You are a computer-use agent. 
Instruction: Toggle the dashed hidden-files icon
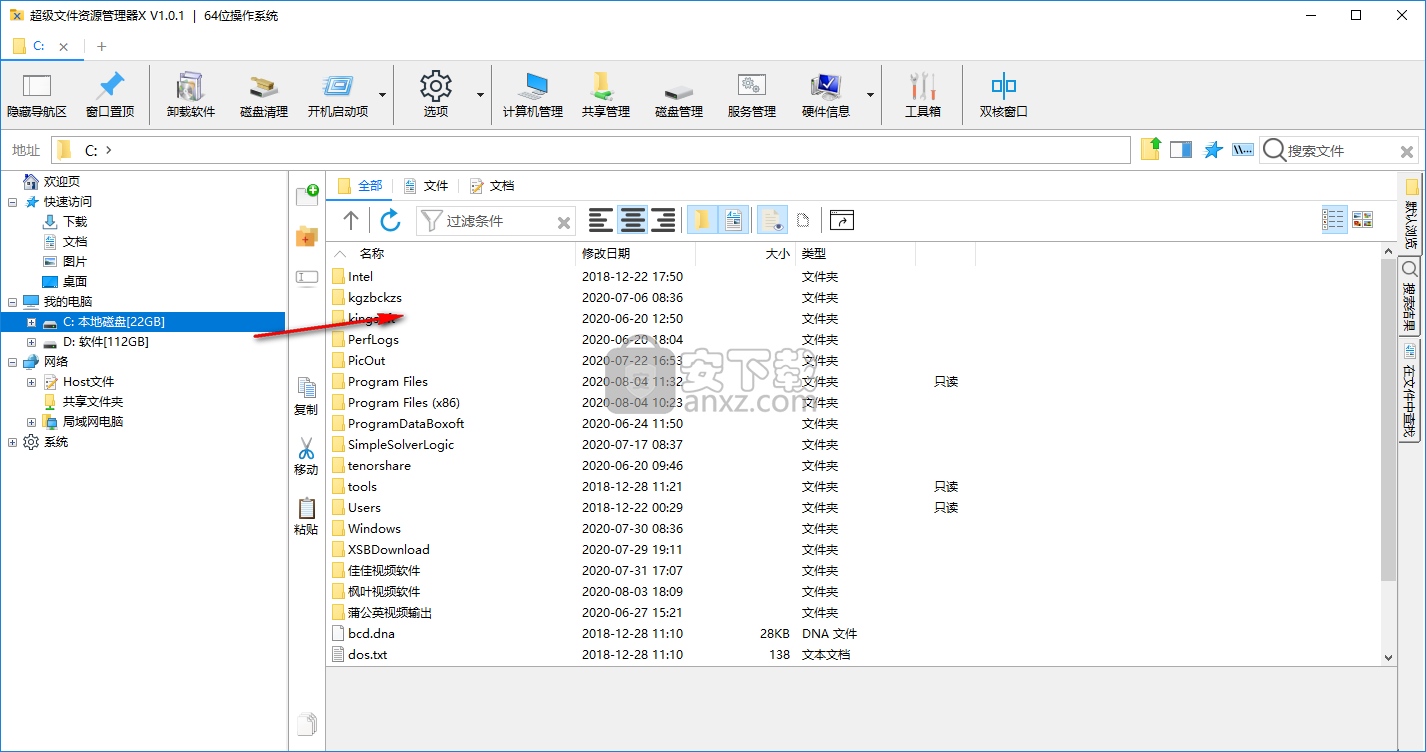click(803, 220)
